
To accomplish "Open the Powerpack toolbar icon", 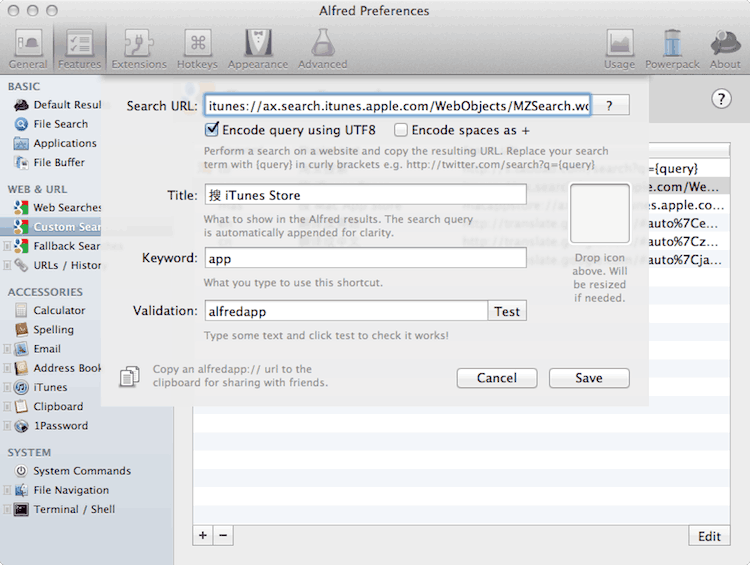I will (x=672, y=49).
